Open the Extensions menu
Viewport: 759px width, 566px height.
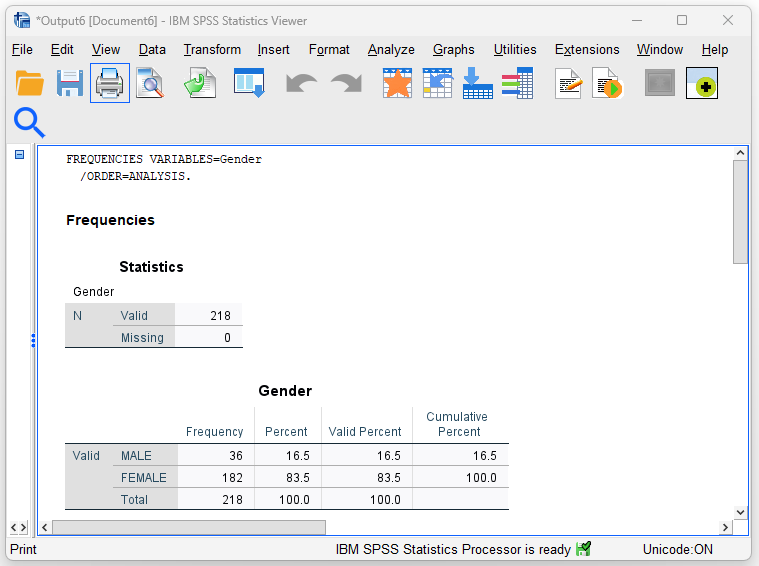pos(587,49)
